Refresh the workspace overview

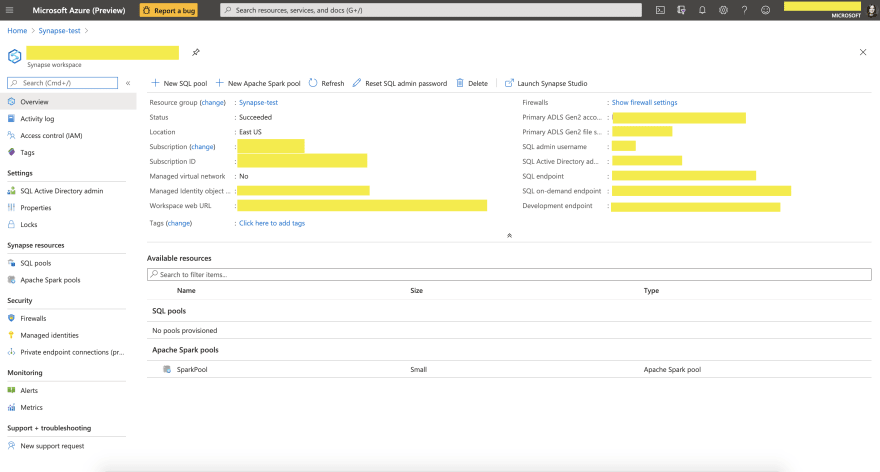point(327,83)
